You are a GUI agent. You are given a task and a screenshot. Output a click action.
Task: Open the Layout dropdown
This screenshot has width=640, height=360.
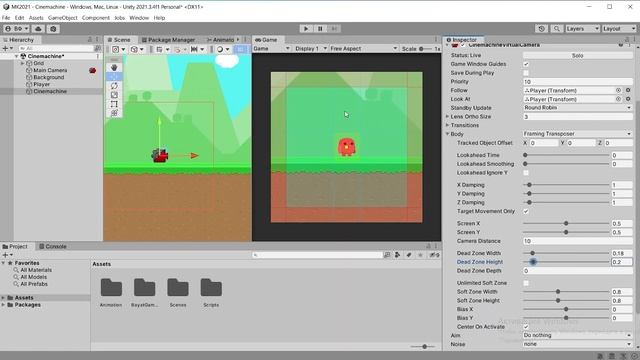[x=619, y=29]
